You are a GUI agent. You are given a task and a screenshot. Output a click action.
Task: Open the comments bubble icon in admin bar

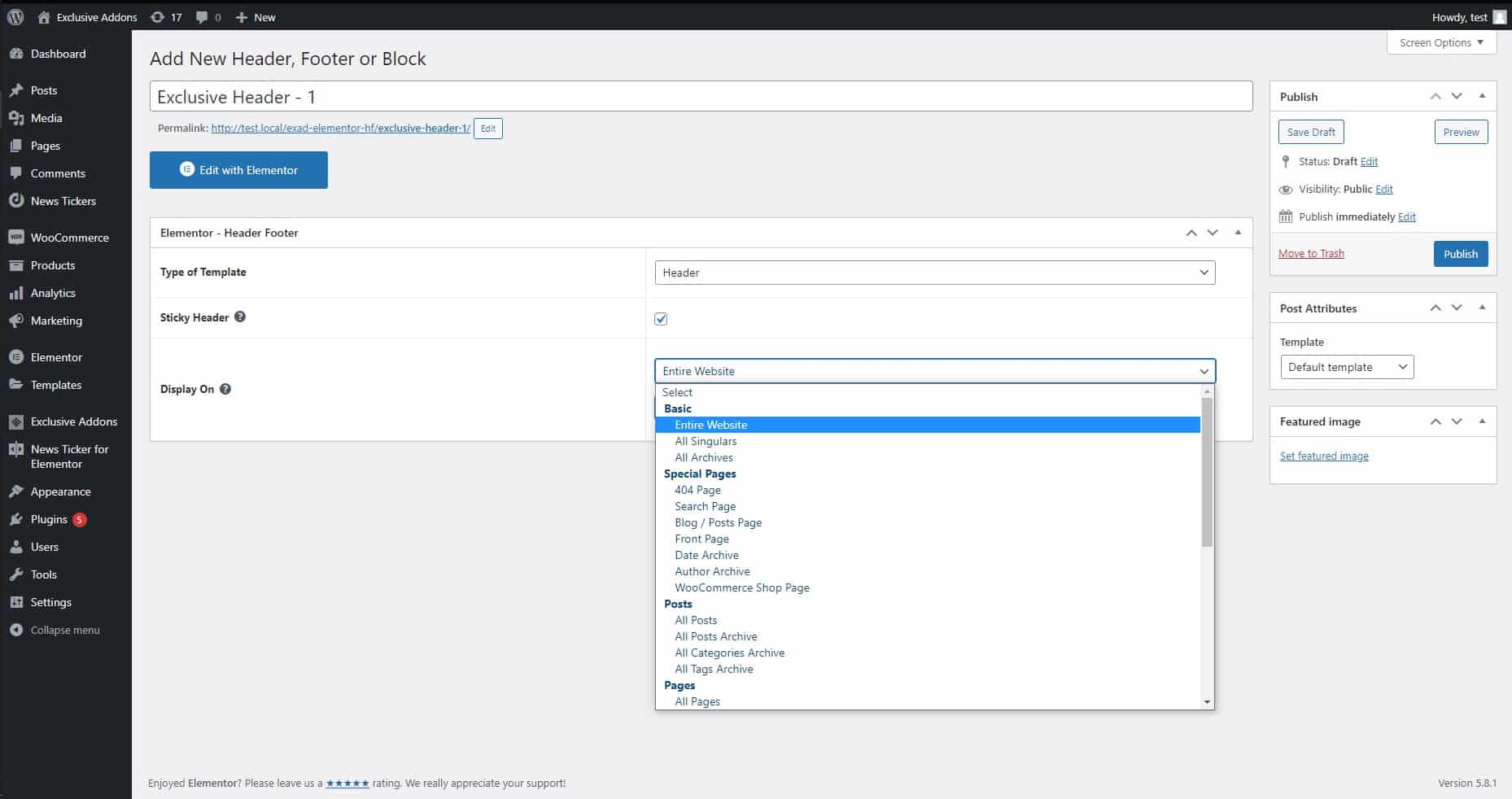click(202, 17)
